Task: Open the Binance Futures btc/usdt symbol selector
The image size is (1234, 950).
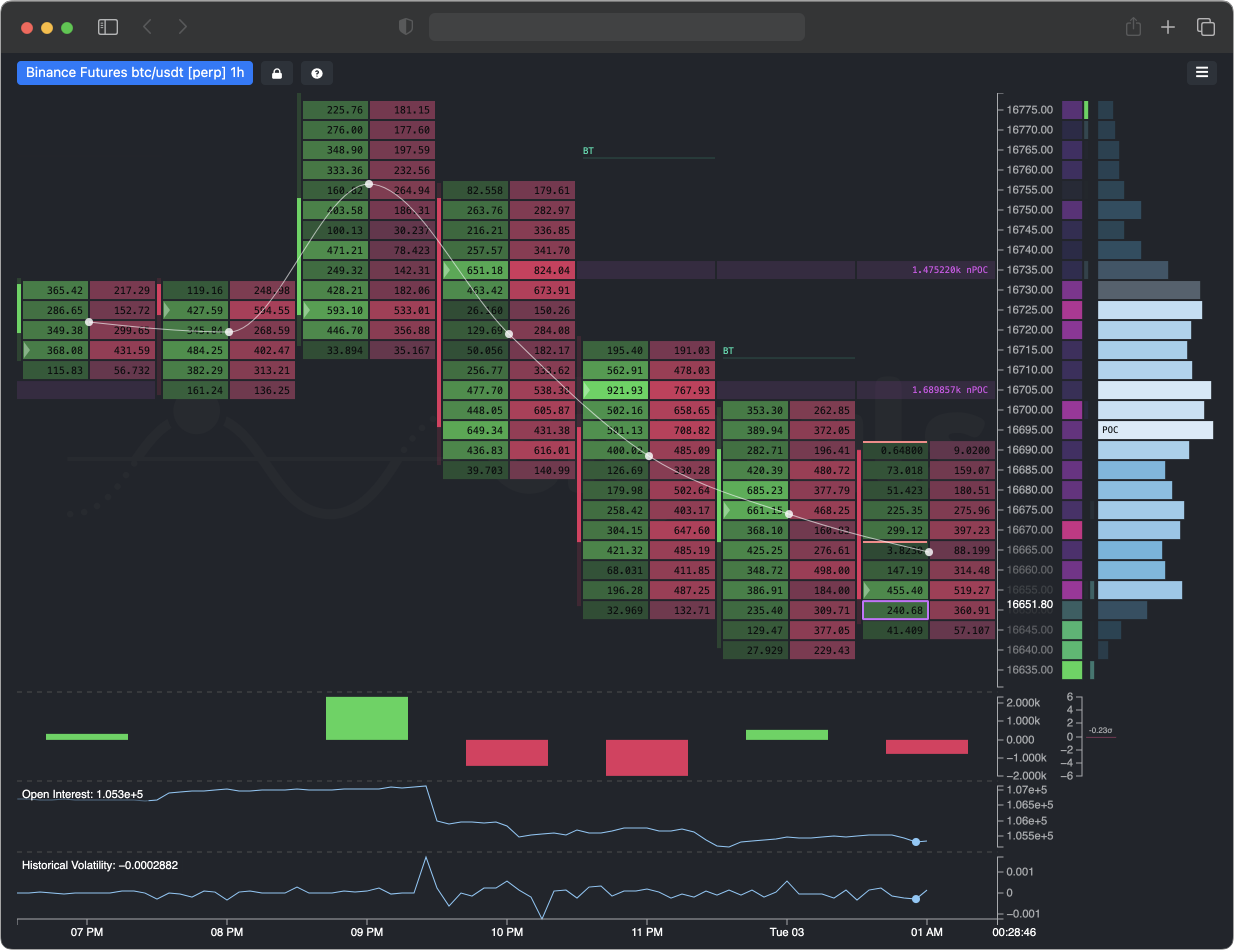Action: point(135,73)
